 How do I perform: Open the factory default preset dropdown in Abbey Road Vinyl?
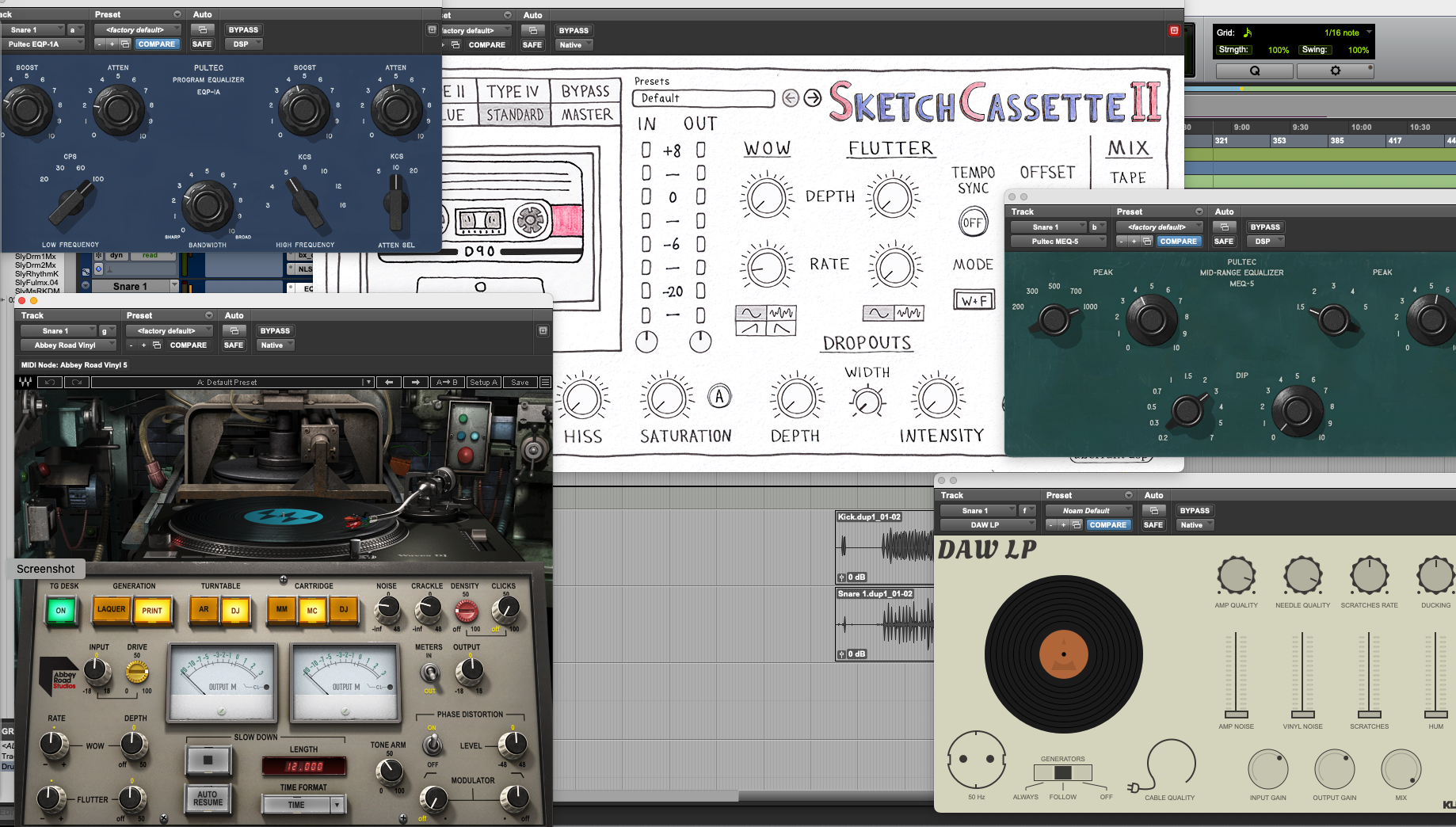170,331
